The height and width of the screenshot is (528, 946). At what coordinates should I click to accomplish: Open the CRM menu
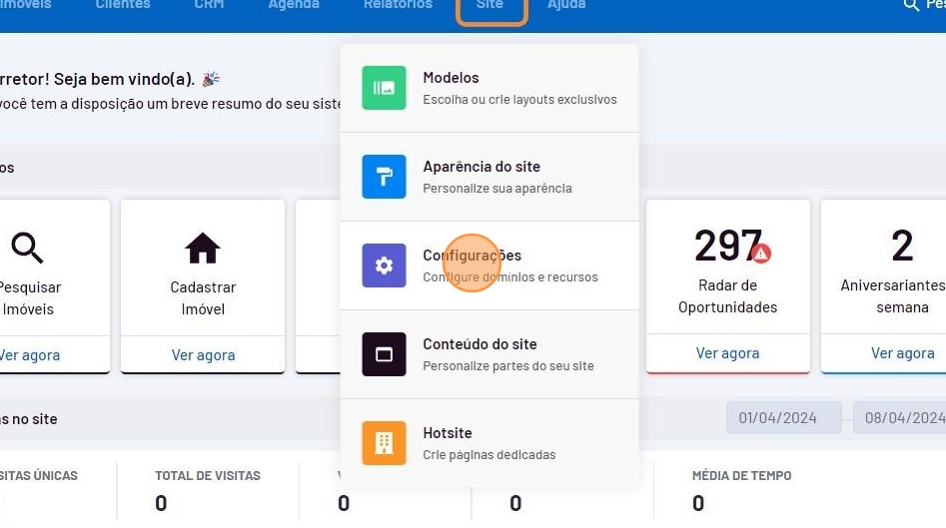pyautogui.click(x=209, y=5)
